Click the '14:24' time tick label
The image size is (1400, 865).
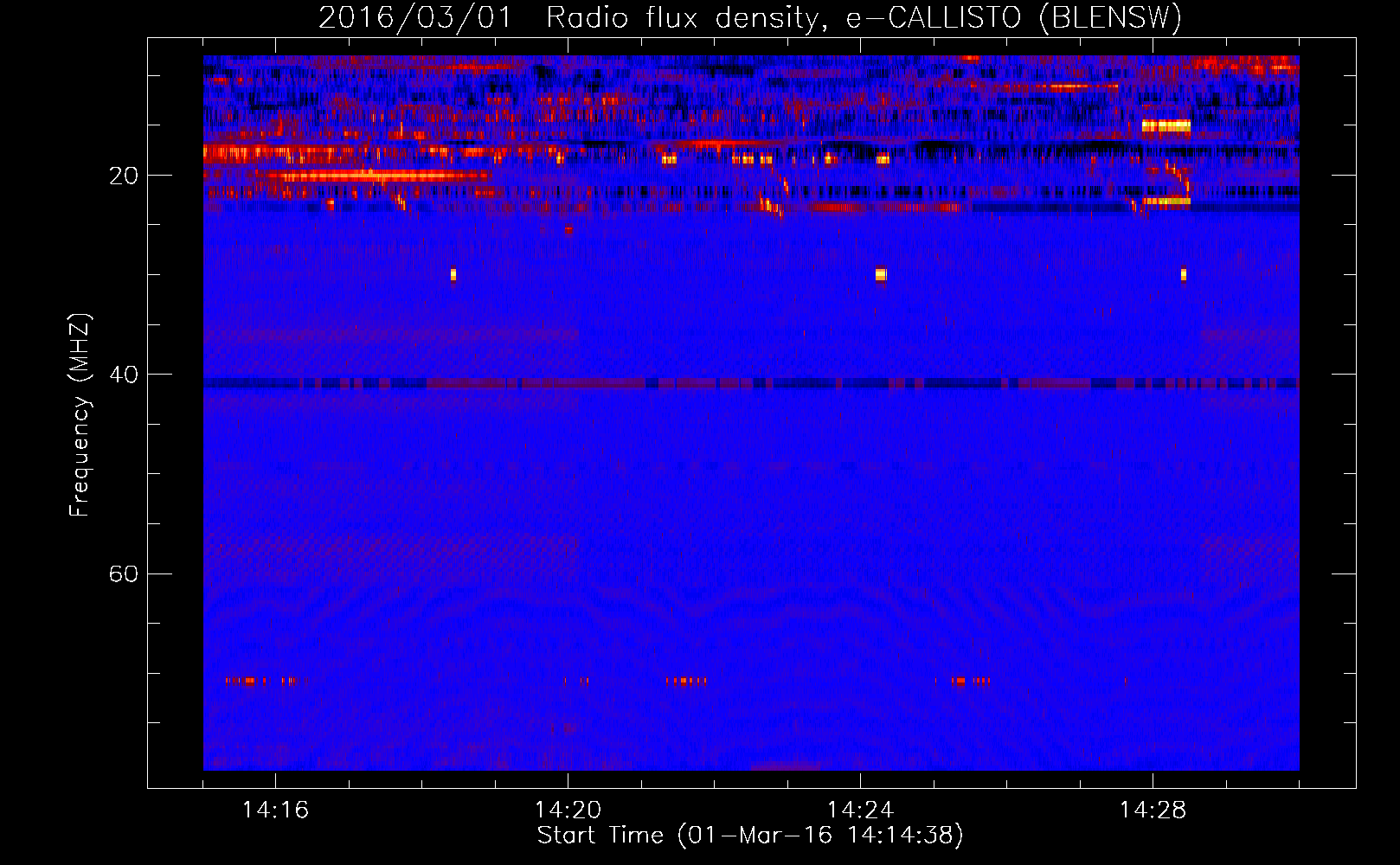(x=860, y=811)
